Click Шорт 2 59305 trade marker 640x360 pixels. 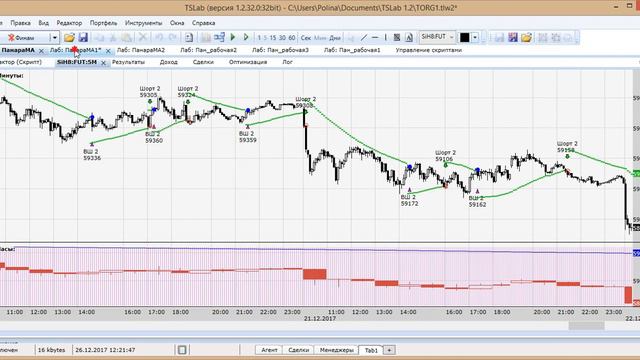[x=149, y=92]
